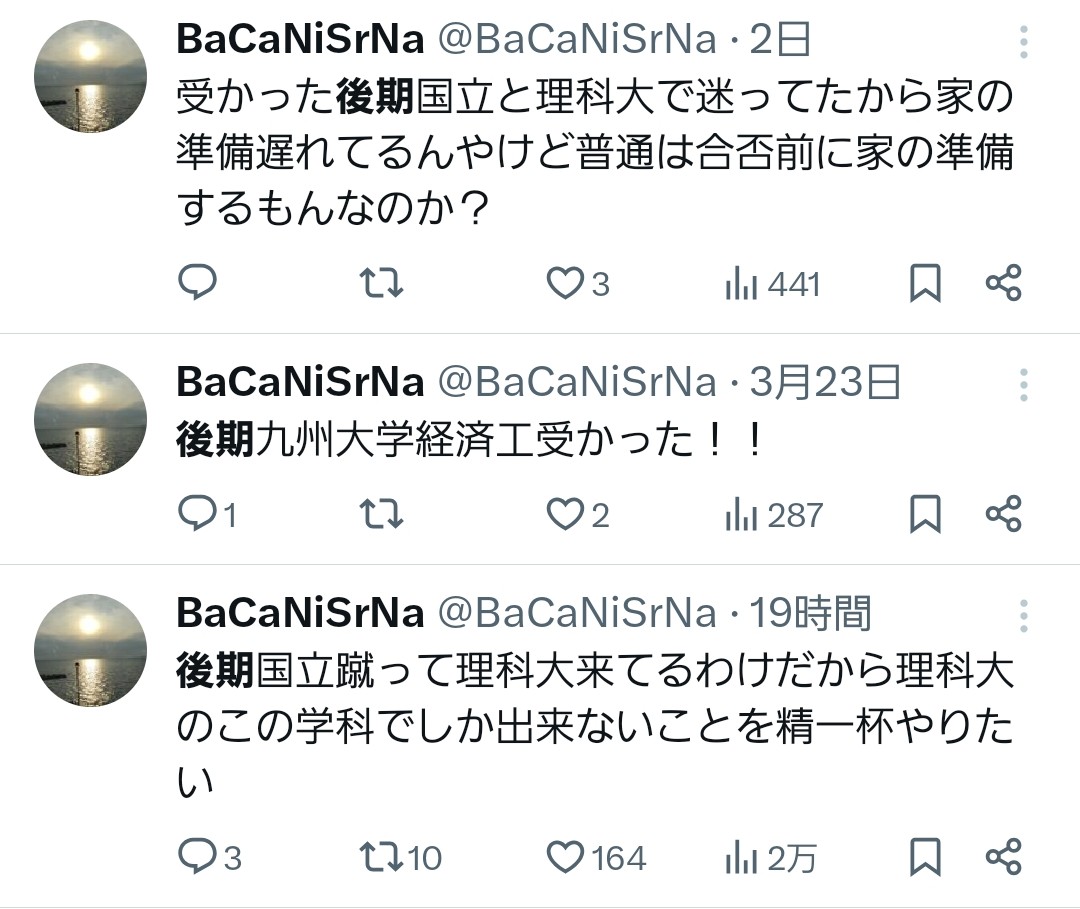Share the tweet about 理科大のこの学科
Image resolution: width=1080 pixels, height=909 pixels.
[1003, 857]
